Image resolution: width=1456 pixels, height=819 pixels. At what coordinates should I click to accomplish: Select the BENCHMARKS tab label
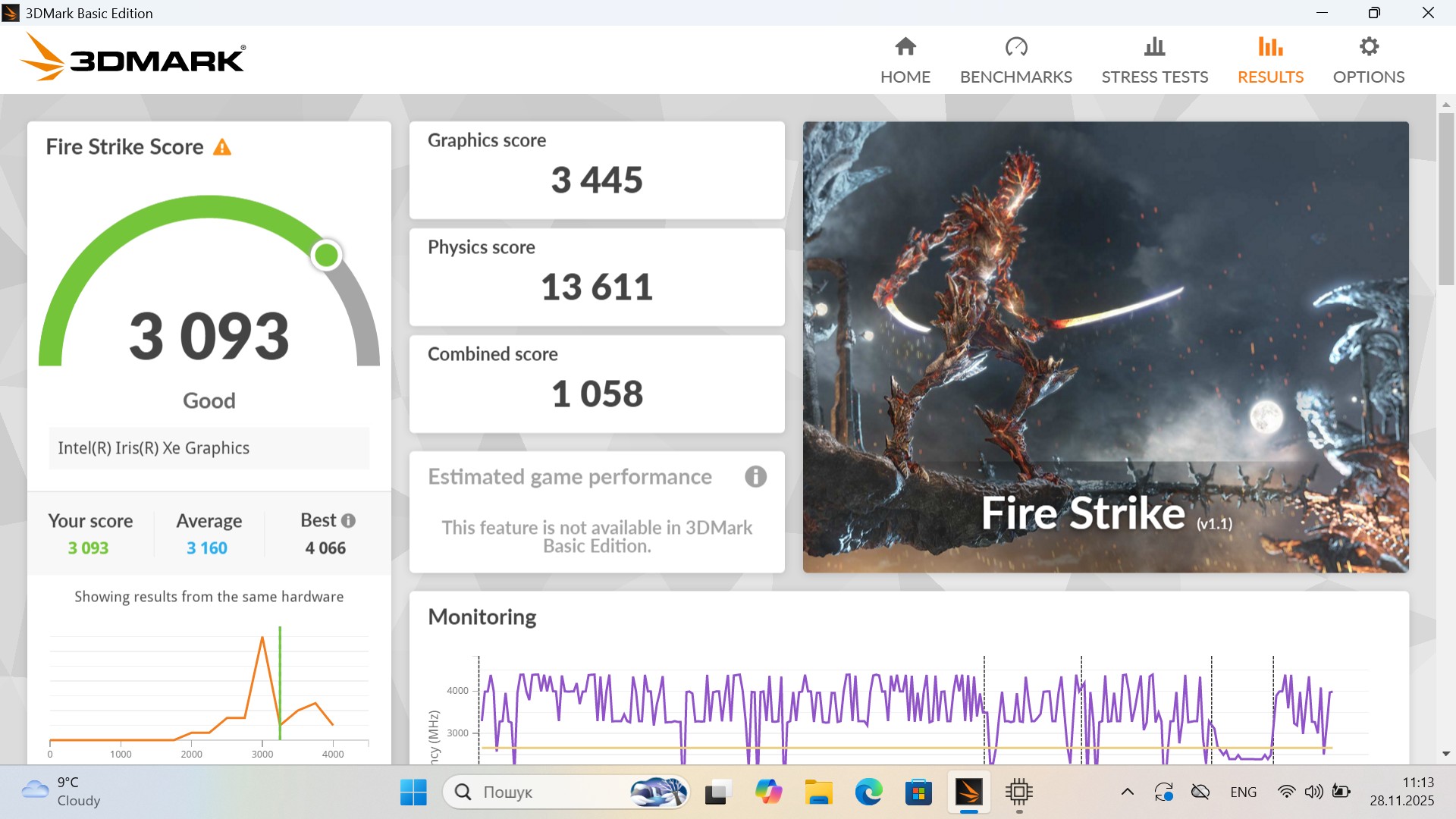pos(1016,77)
